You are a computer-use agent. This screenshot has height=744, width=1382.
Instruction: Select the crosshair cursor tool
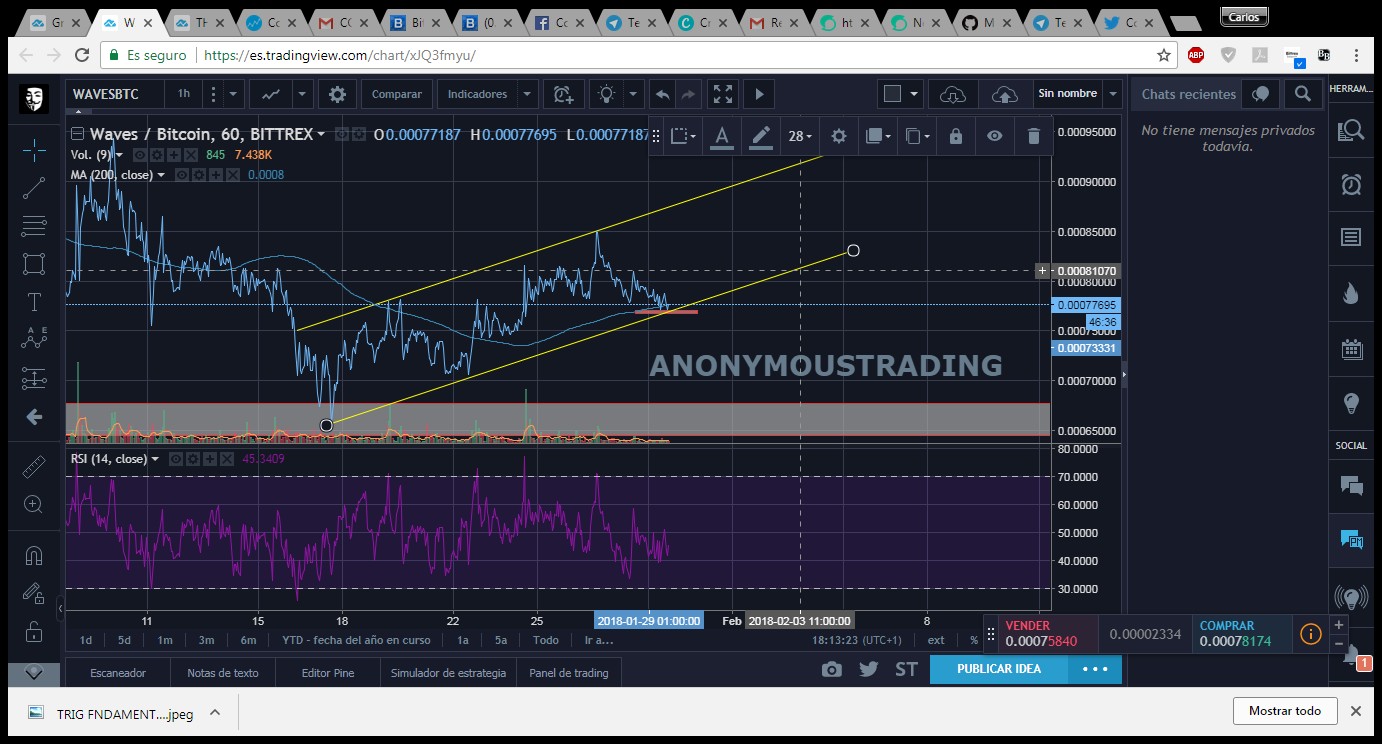pos(34,151)
